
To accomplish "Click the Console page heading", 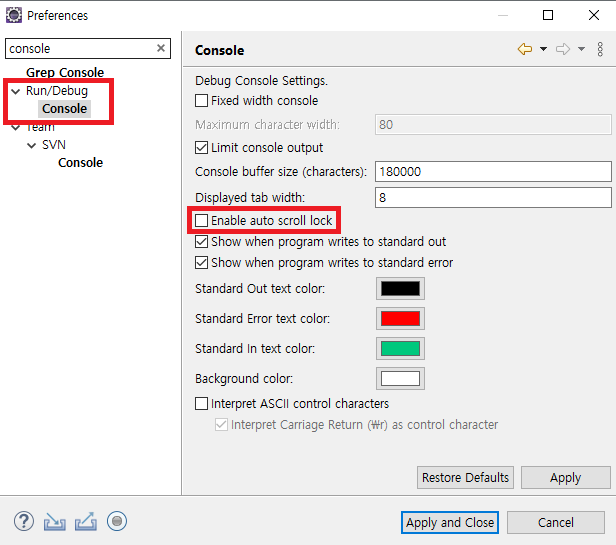I will click(220, 50).
